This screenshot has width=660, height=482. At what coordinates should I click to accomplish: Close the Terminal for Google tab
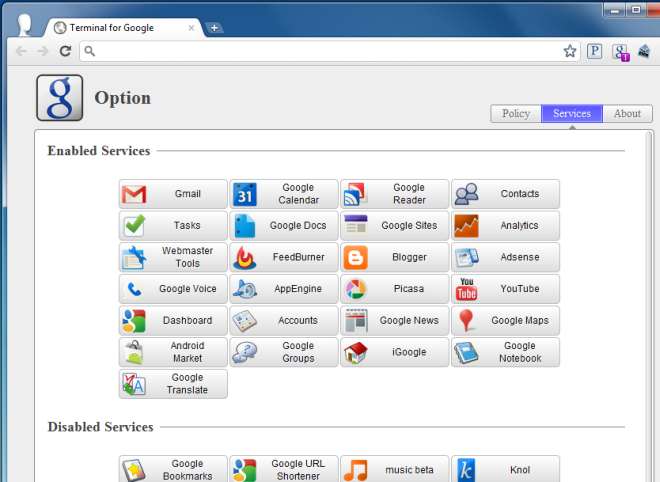[191, 28]
